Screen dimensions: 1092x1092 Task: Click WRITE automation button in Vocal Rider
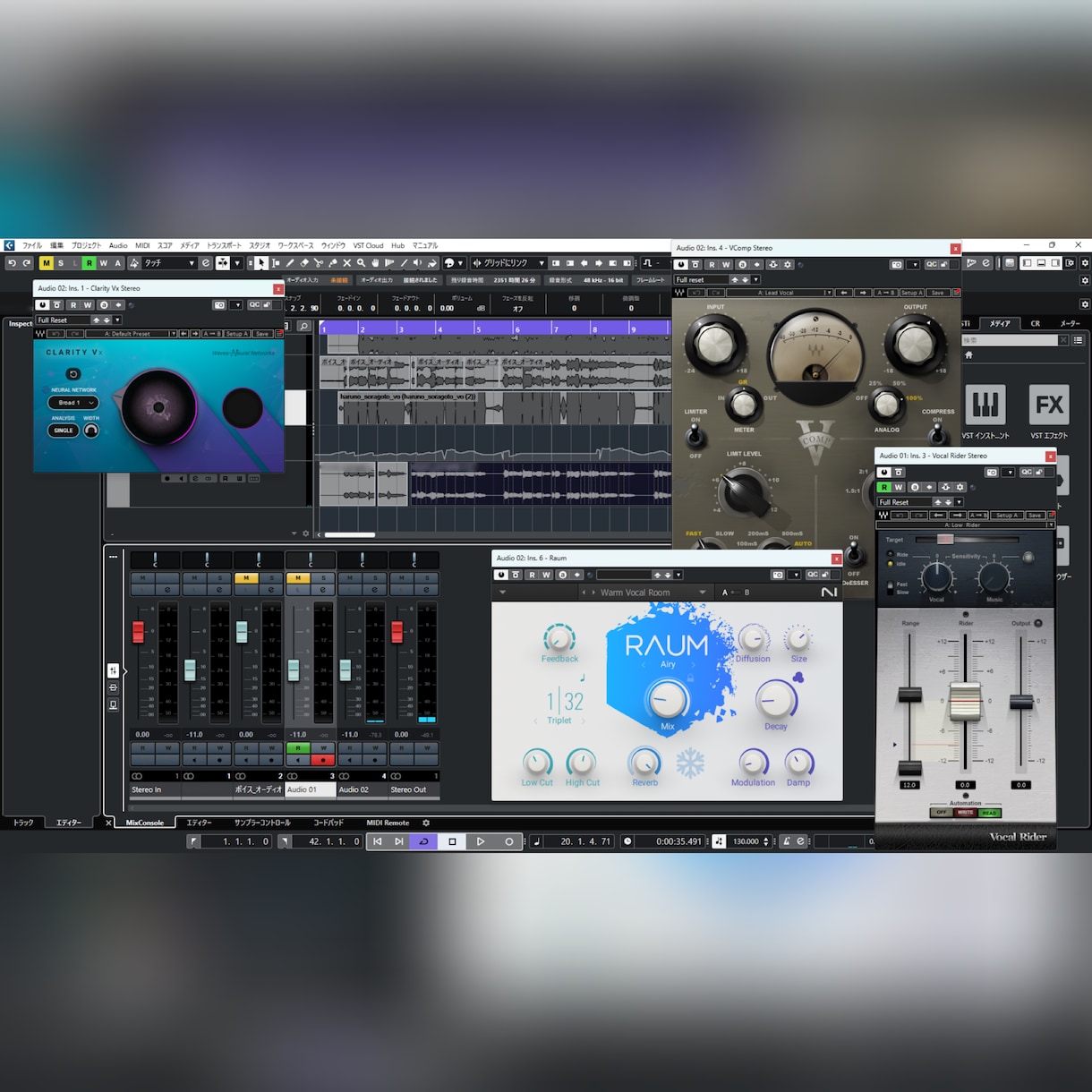point(965,813)
